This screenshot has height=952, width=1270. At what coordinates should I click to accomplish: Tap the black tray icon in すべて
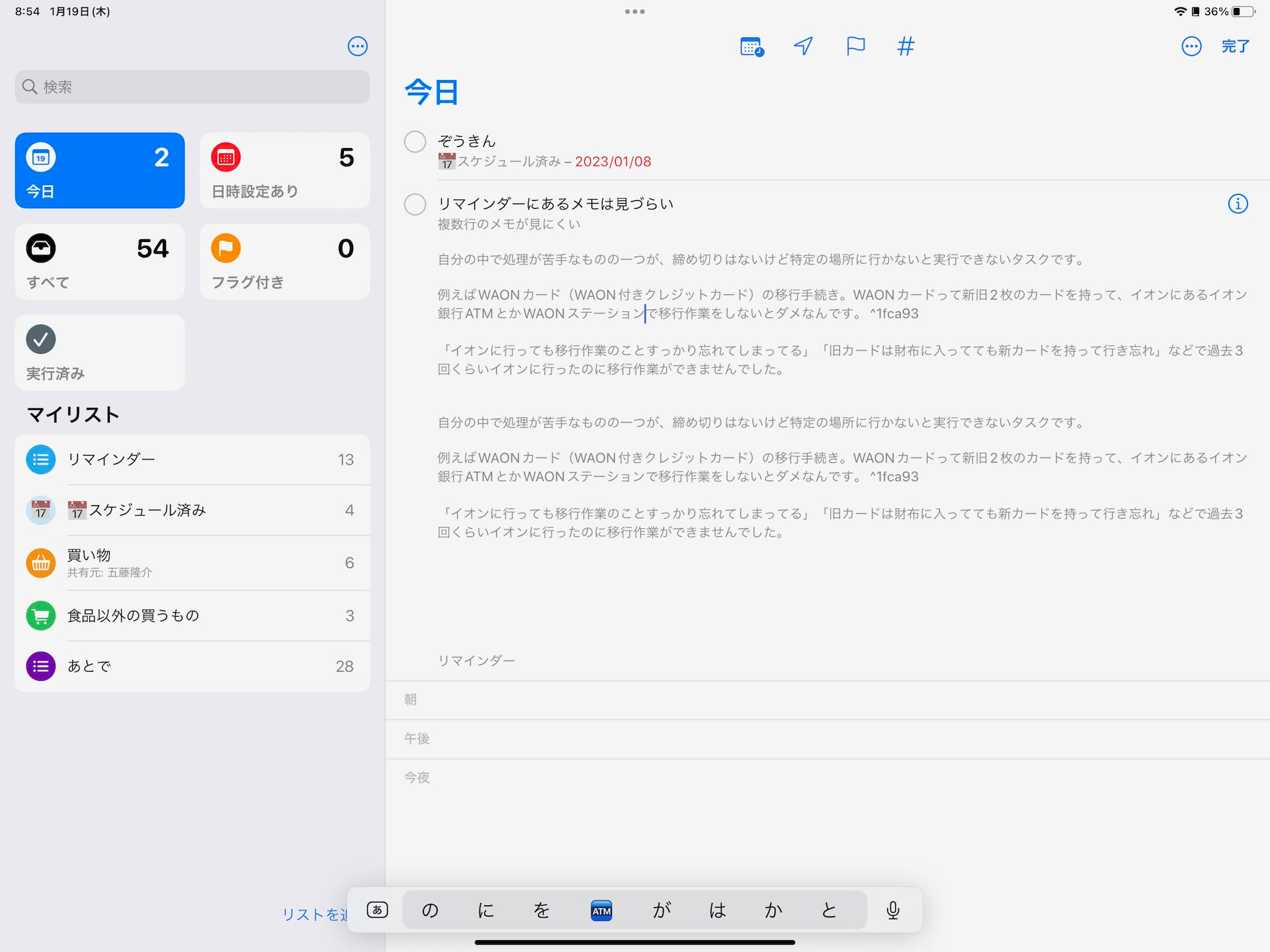pos(41,249)
